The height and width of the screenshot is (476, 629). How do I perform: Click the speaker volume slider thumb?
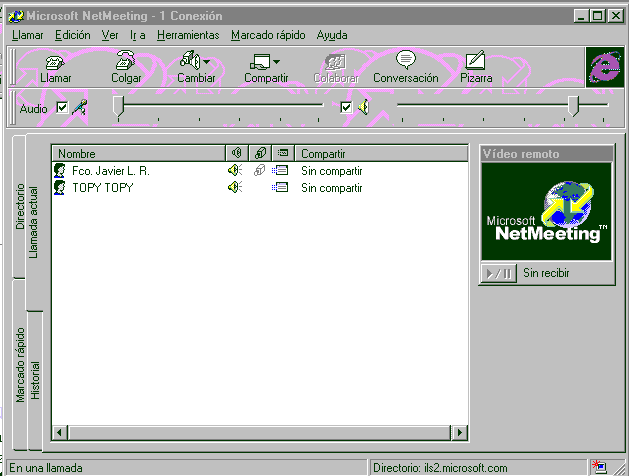[574, 106]
